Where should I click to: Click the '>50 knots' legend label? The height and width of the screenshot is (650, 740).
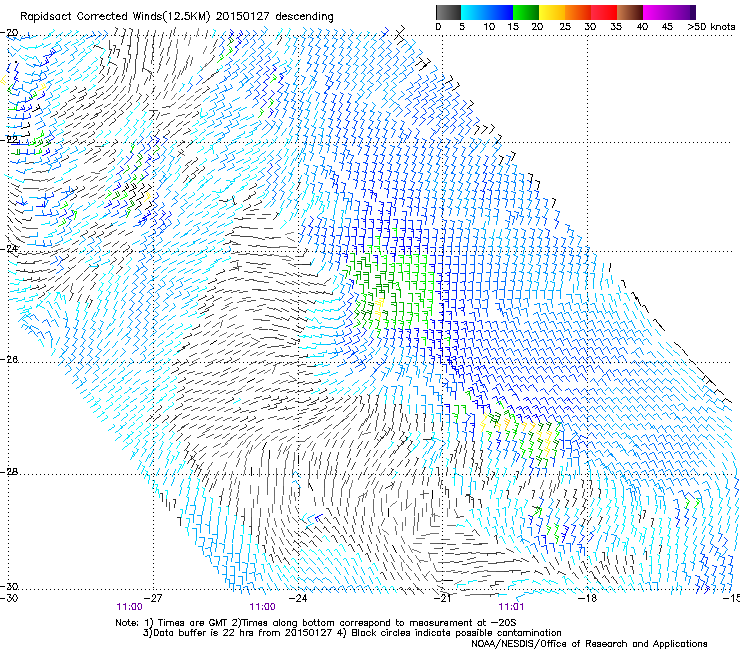(x=711, y=26)
